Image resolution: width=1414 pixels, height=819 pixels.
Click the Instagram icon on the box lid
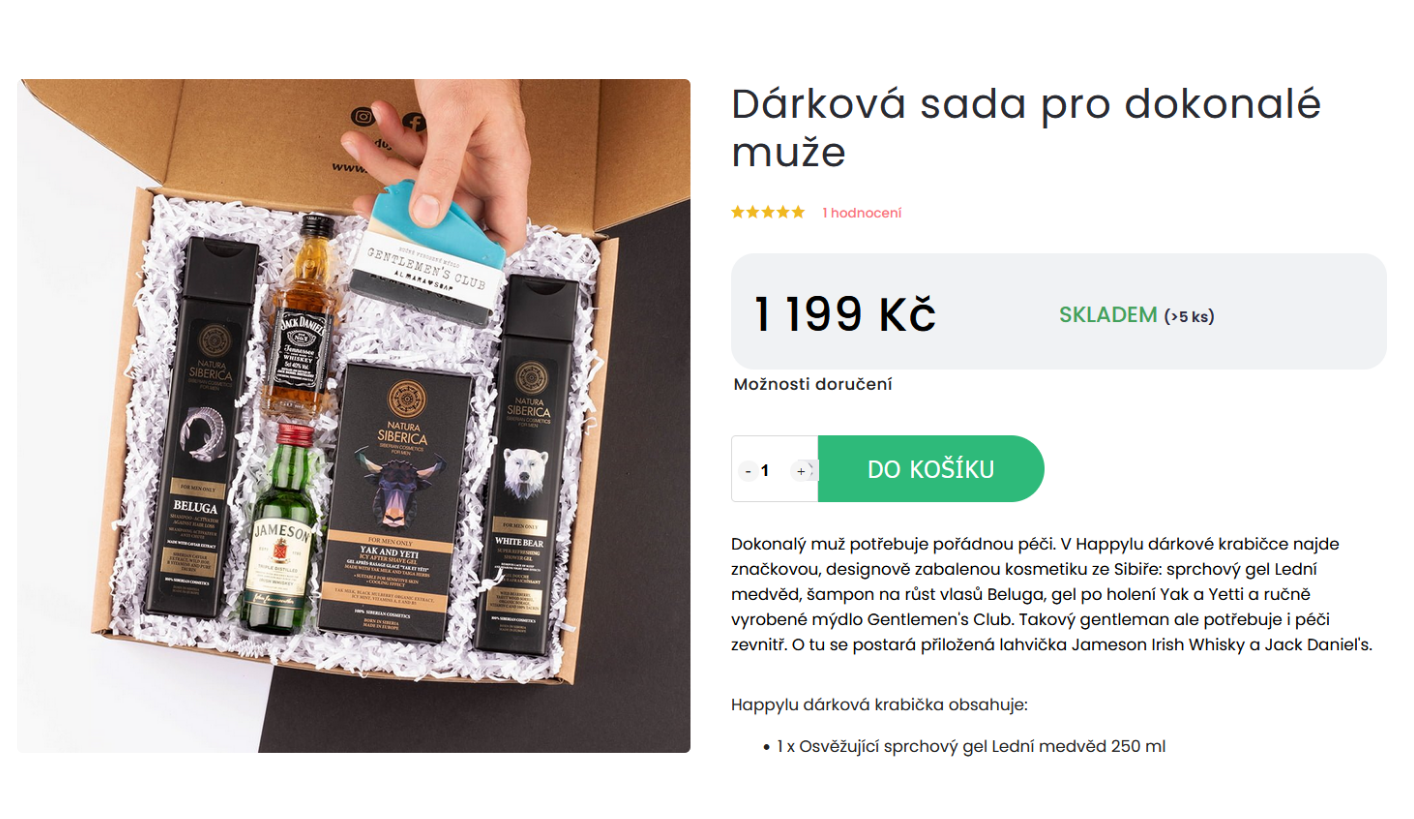pyautogui.click(x=364, y=116)
